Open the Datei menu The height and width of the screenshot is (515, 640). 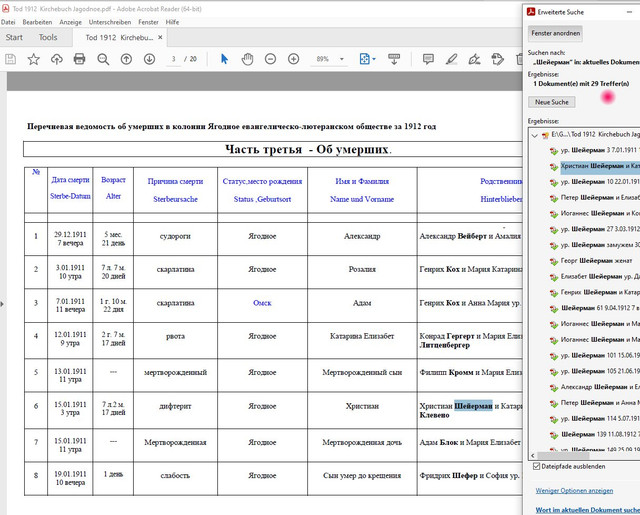(8, 22)
